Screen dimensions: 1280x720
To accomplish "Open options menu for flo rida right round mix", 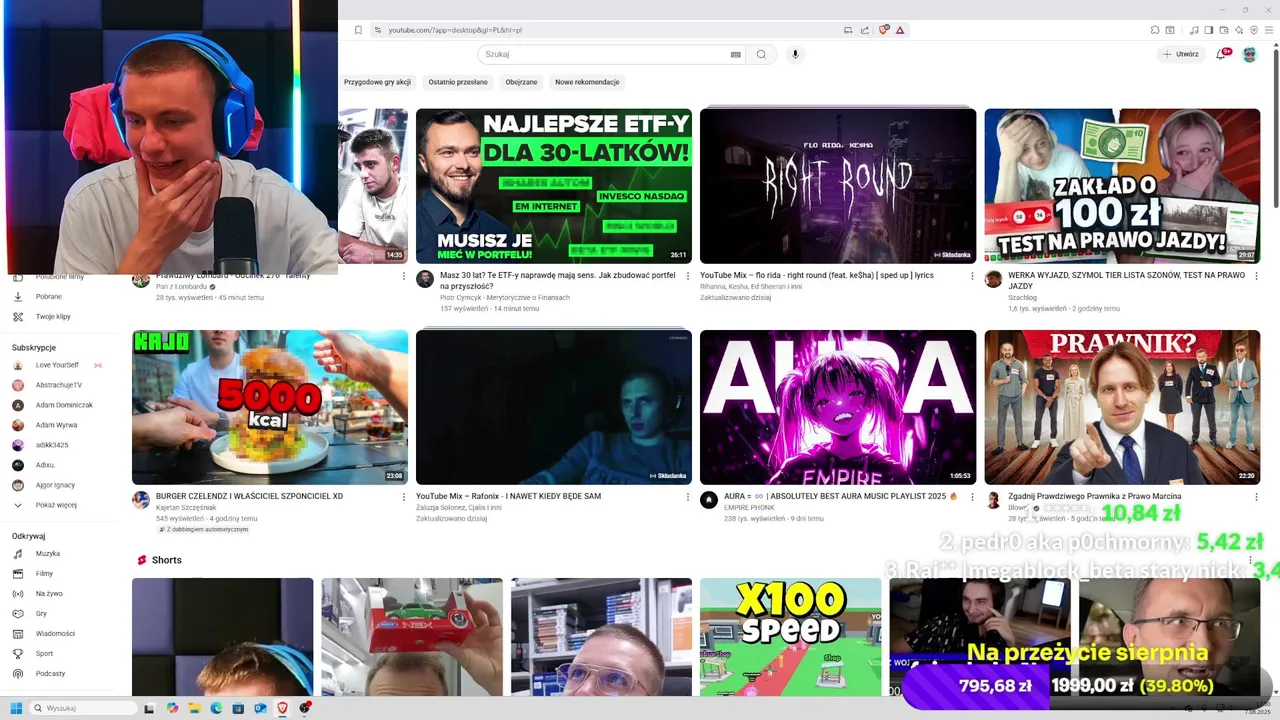I will [x=972, y=276].
